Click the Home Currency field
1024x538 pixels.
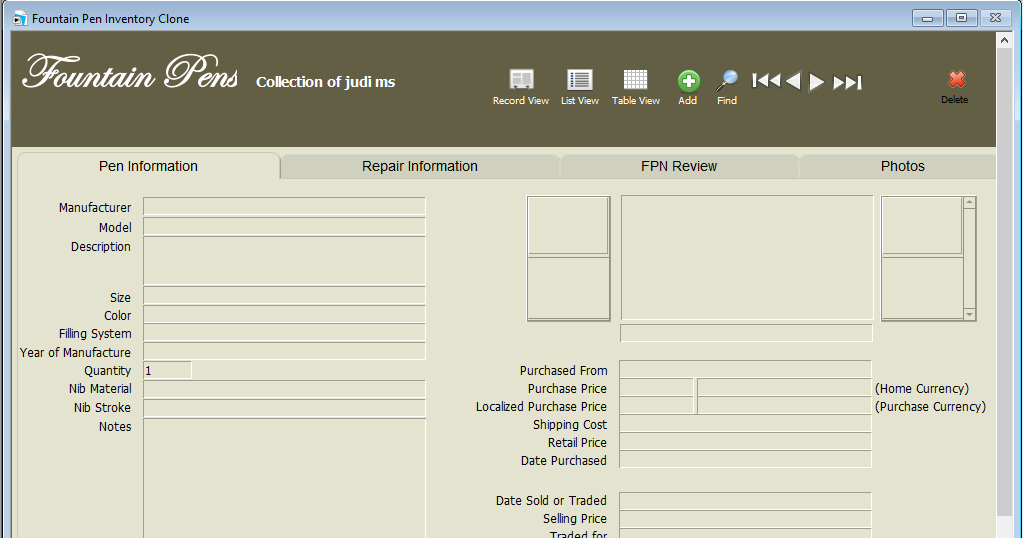pos(784,387)
